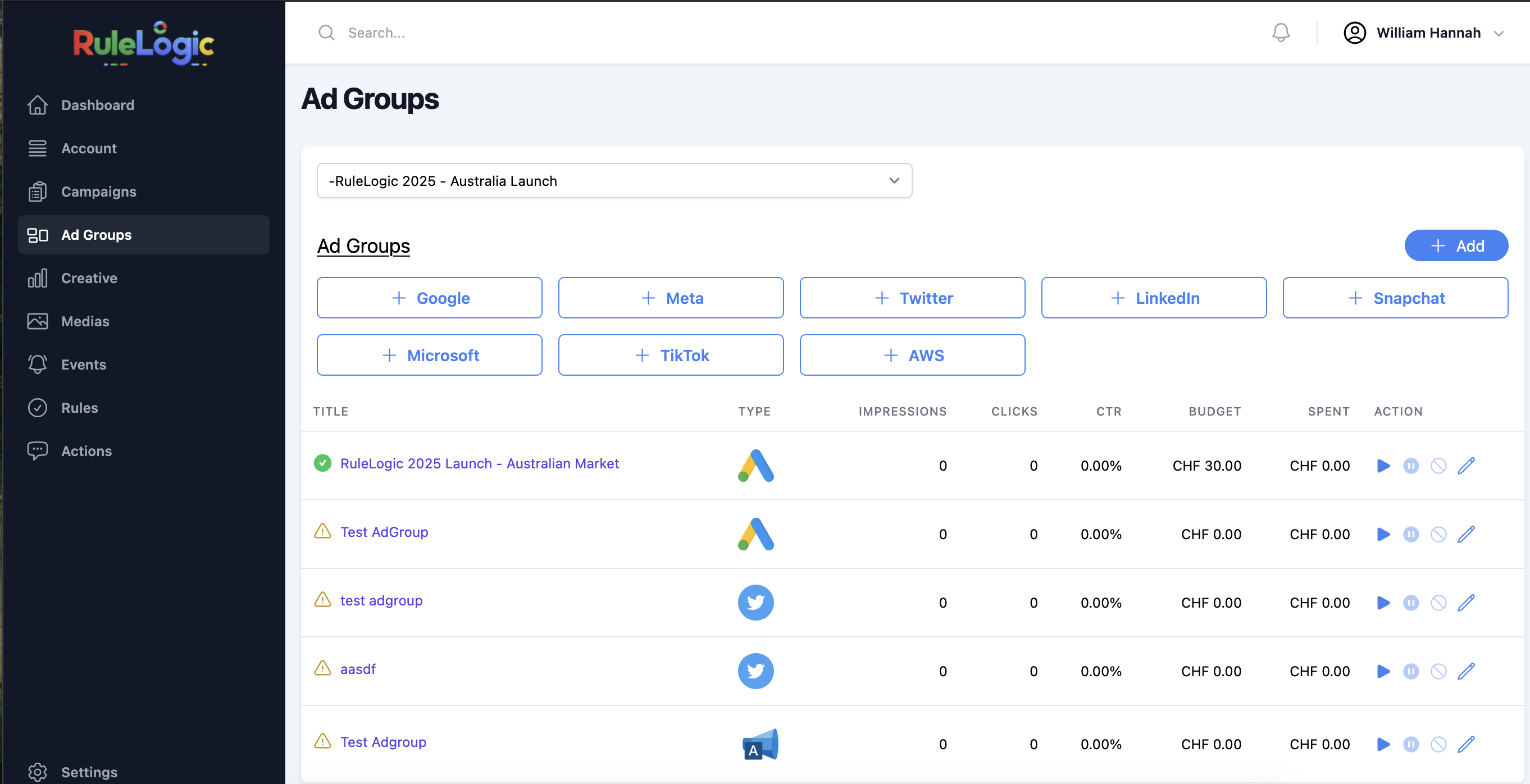Edit the RuleLogic 2025 Launch ad group
The width and height of the screenshot is (1530, 784).
pyautogui.click(x=1467, y=466)
